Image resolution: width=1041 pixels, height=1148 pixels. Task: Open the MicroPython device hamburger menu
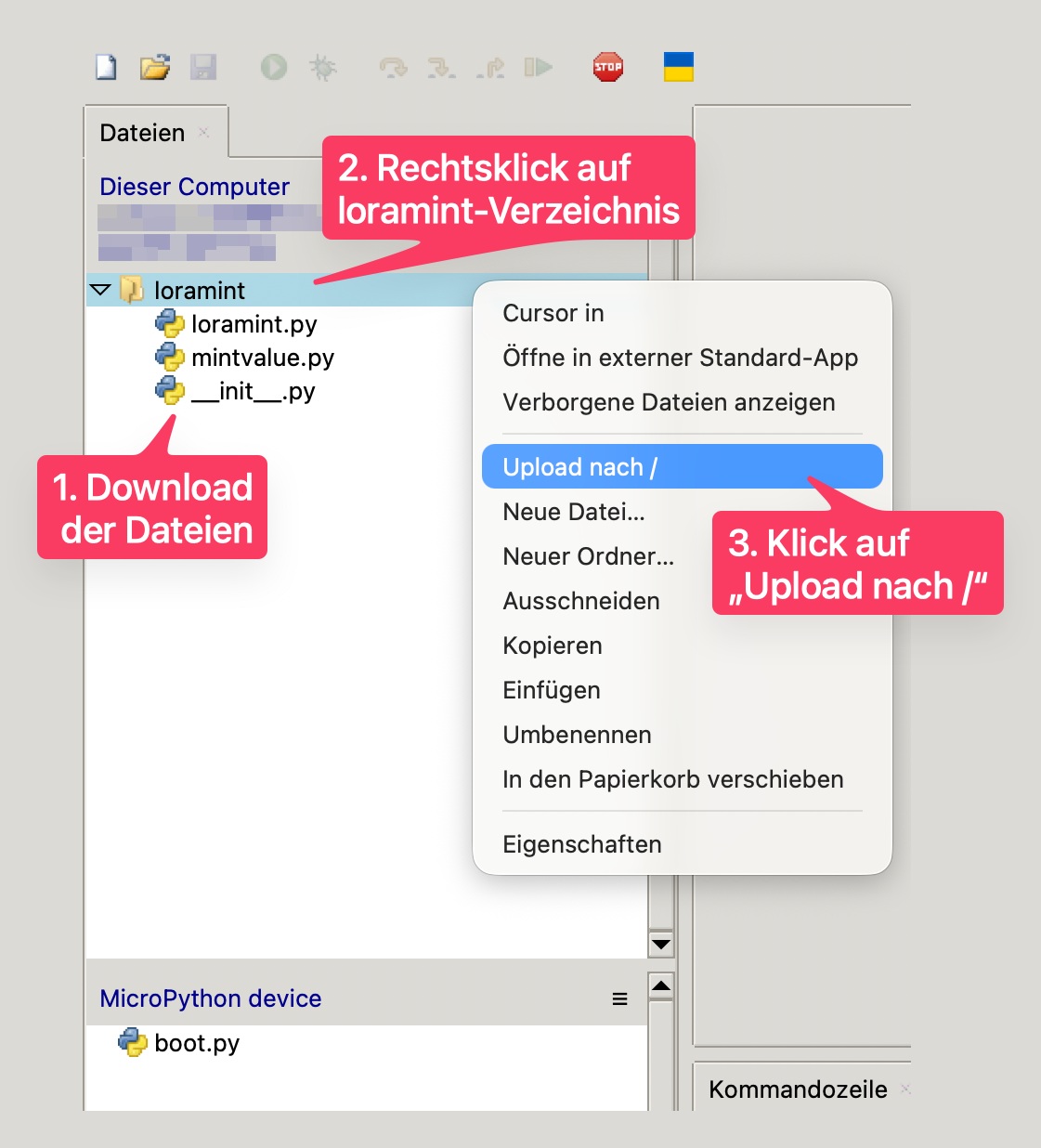pyautogui.click(x=620, y=998)
